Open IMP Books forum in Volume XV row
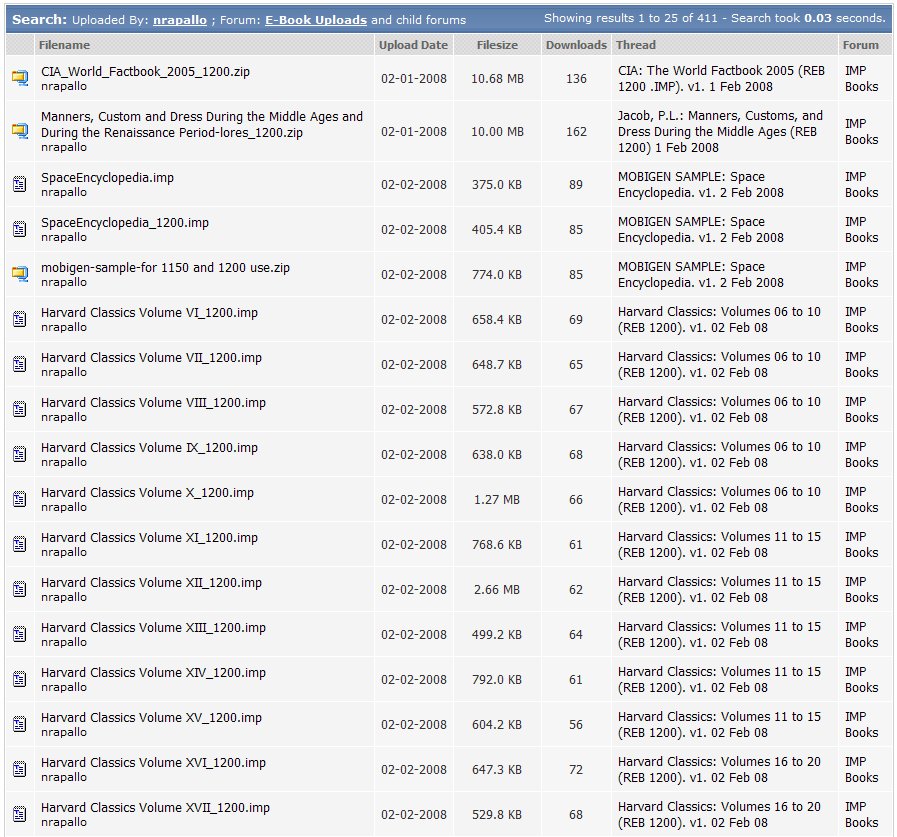This screenshot has width=897, height=837. tap(862, 724)
